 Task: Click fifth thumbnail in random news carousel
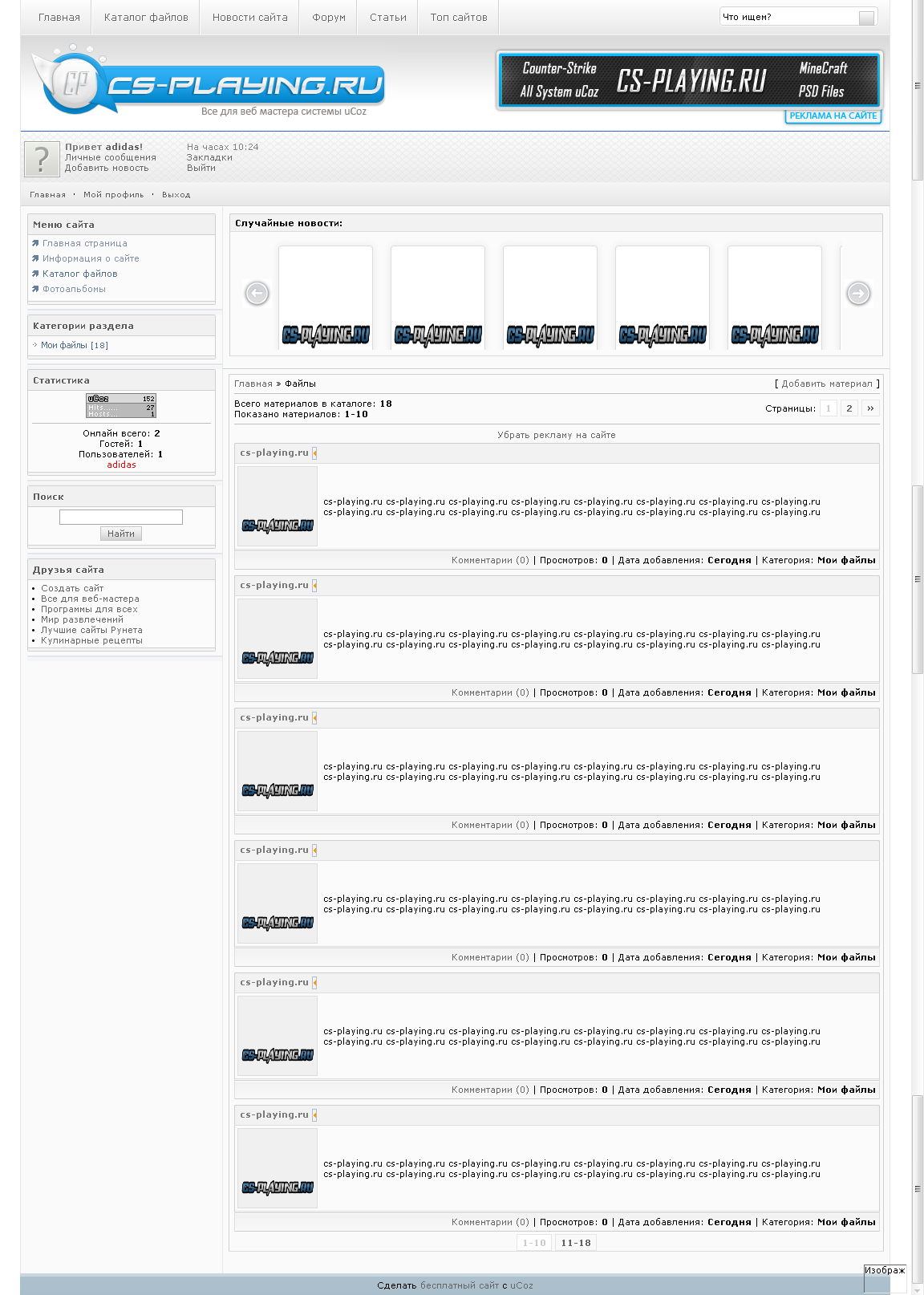(775, 297)
